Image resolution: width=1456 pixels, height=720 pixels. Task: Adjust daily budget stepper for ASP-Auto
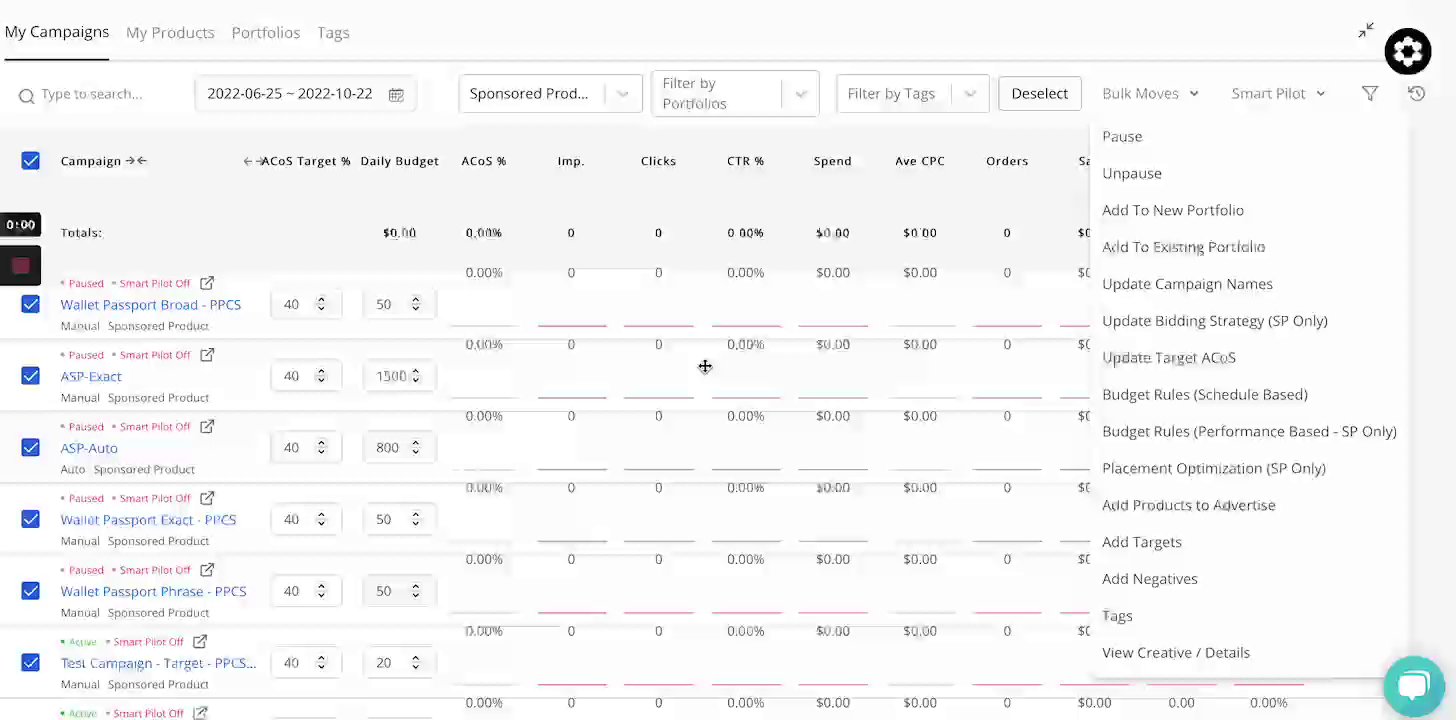click(x=415, y=447)
